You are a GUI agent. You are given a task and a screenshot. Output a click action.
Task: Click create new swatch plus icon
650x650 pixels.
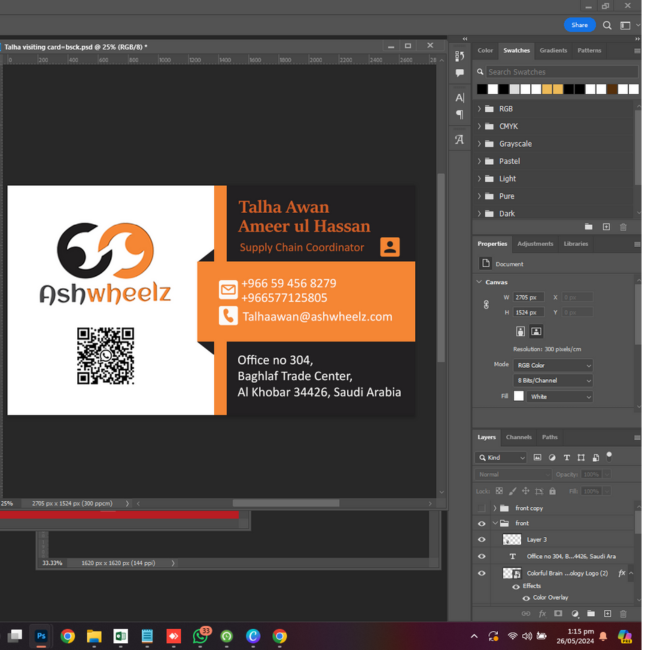606,227
